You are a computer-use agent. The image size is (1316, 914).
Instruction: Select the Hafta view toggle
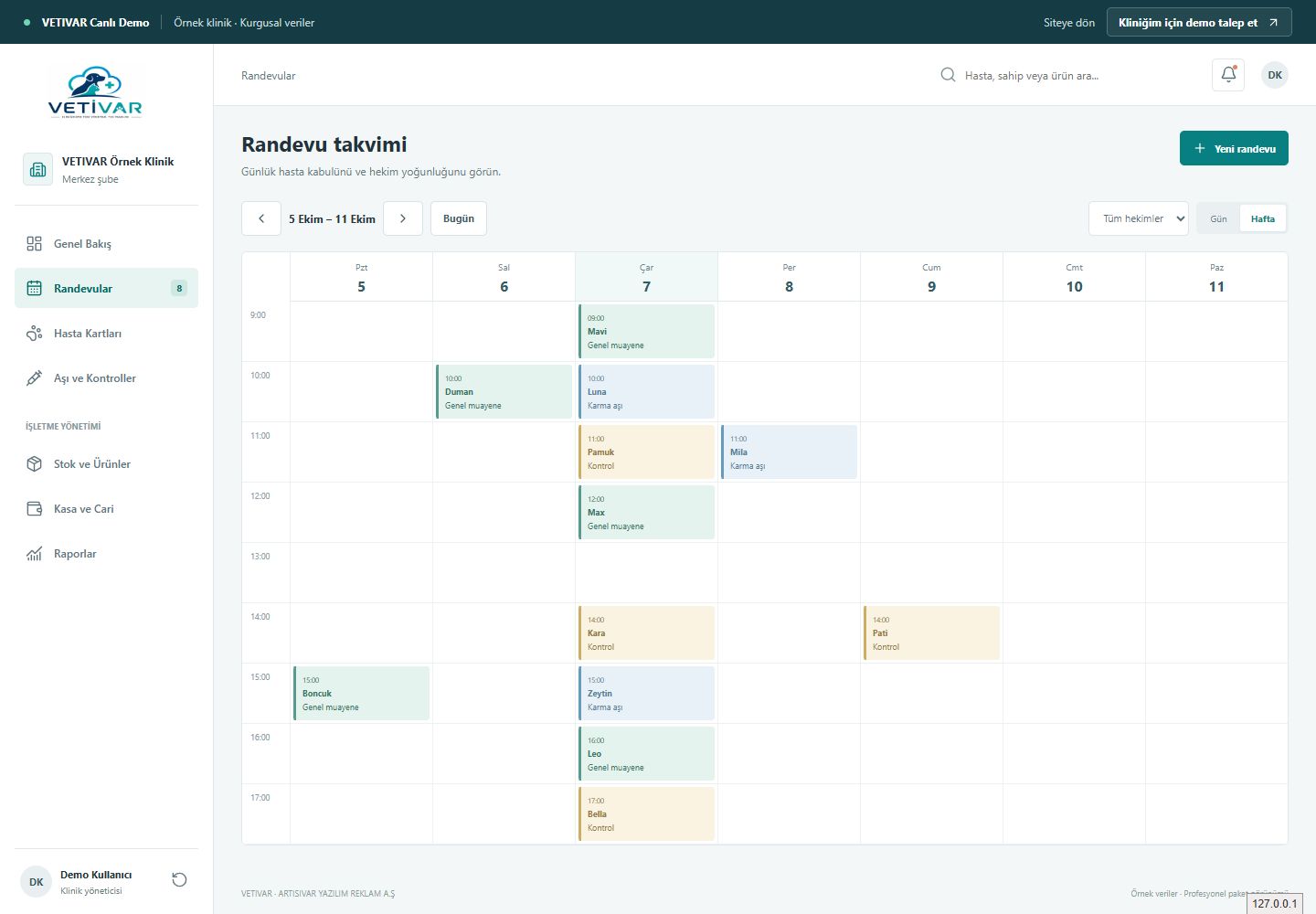pos(1263,218)
